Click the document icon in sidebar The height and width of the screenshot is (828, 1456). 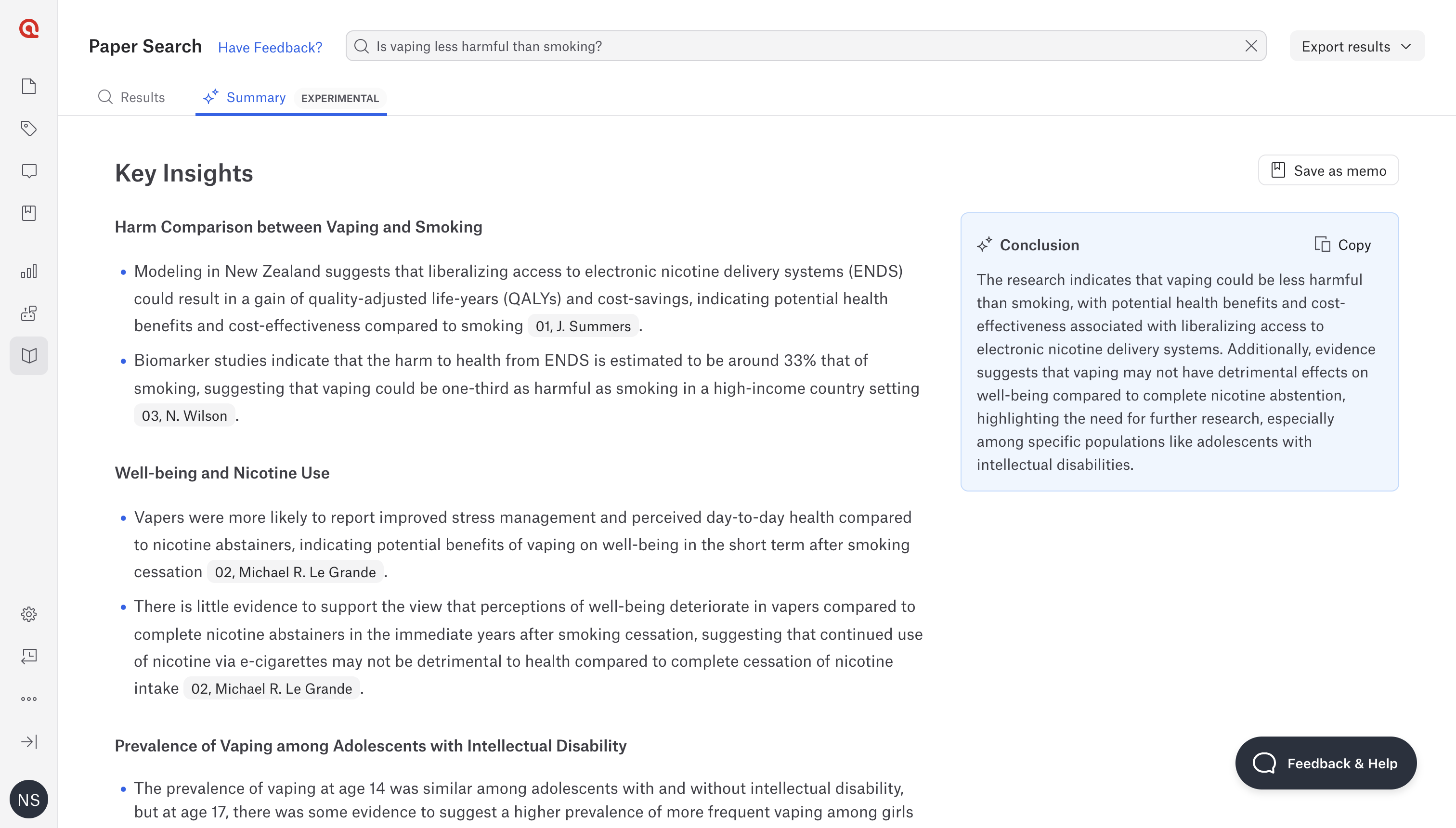coord(28,87)
